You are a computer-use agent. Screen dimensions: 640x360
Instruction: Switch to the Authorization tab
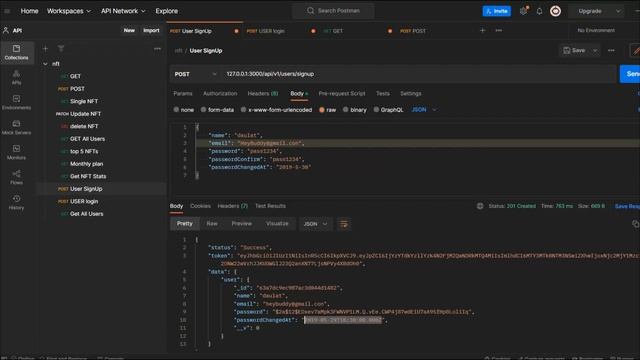click(x=220, y=93)
